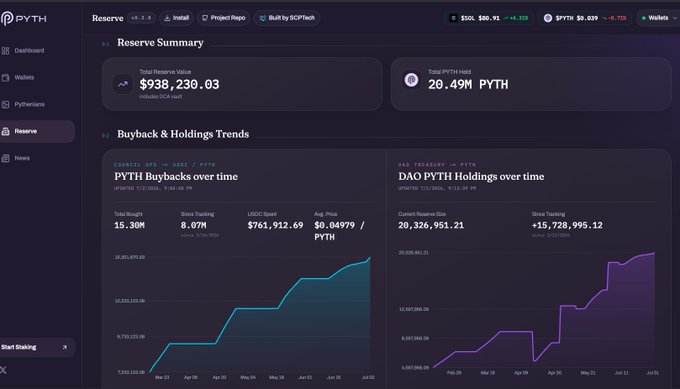The image size is (680, 389).
Task: Click the Pyth logo in the sidebar
Action: pos(23,18)
